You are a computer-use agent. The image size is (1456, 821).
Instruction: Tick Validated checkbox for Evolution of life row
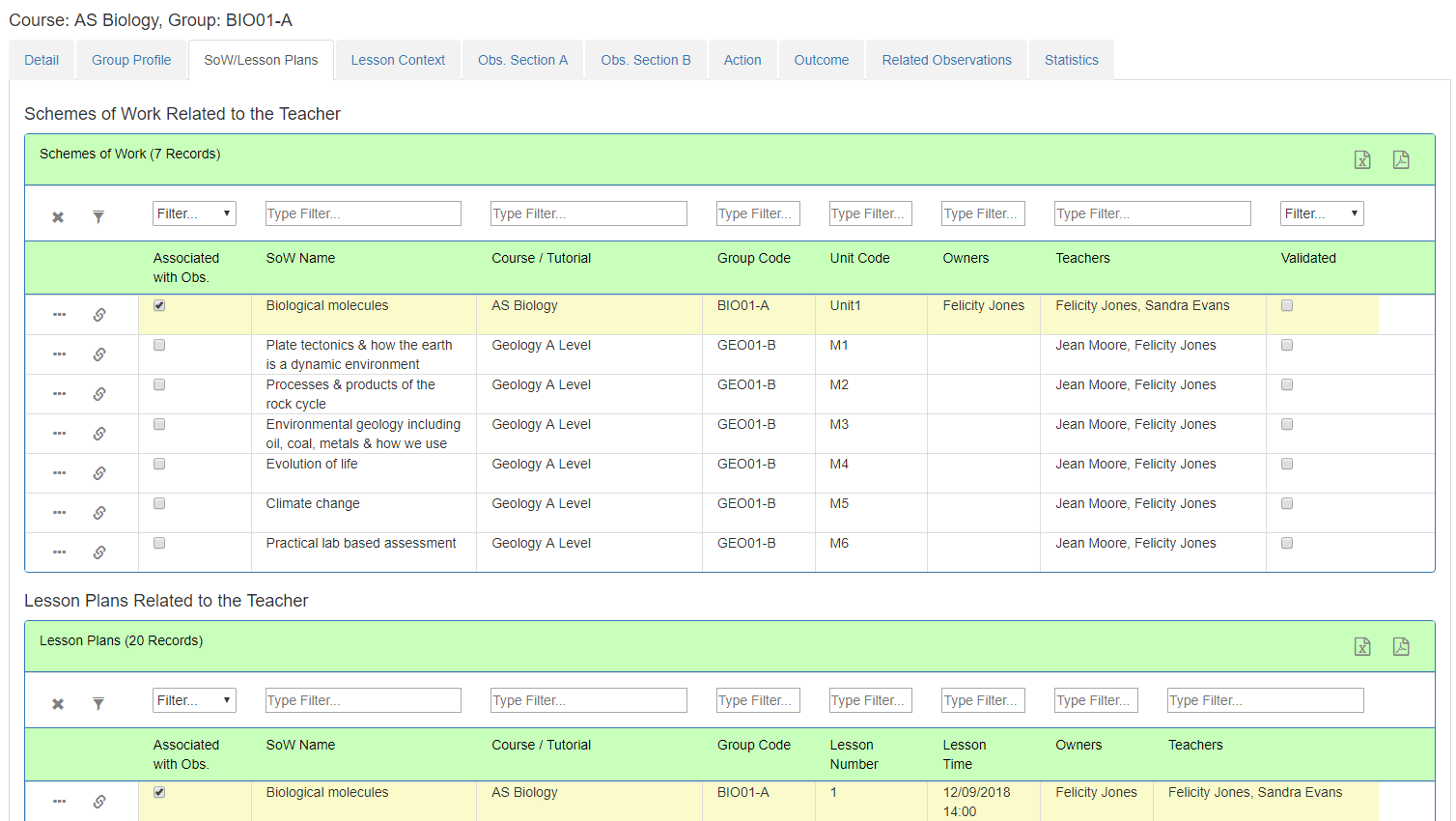pos(1287,464)
